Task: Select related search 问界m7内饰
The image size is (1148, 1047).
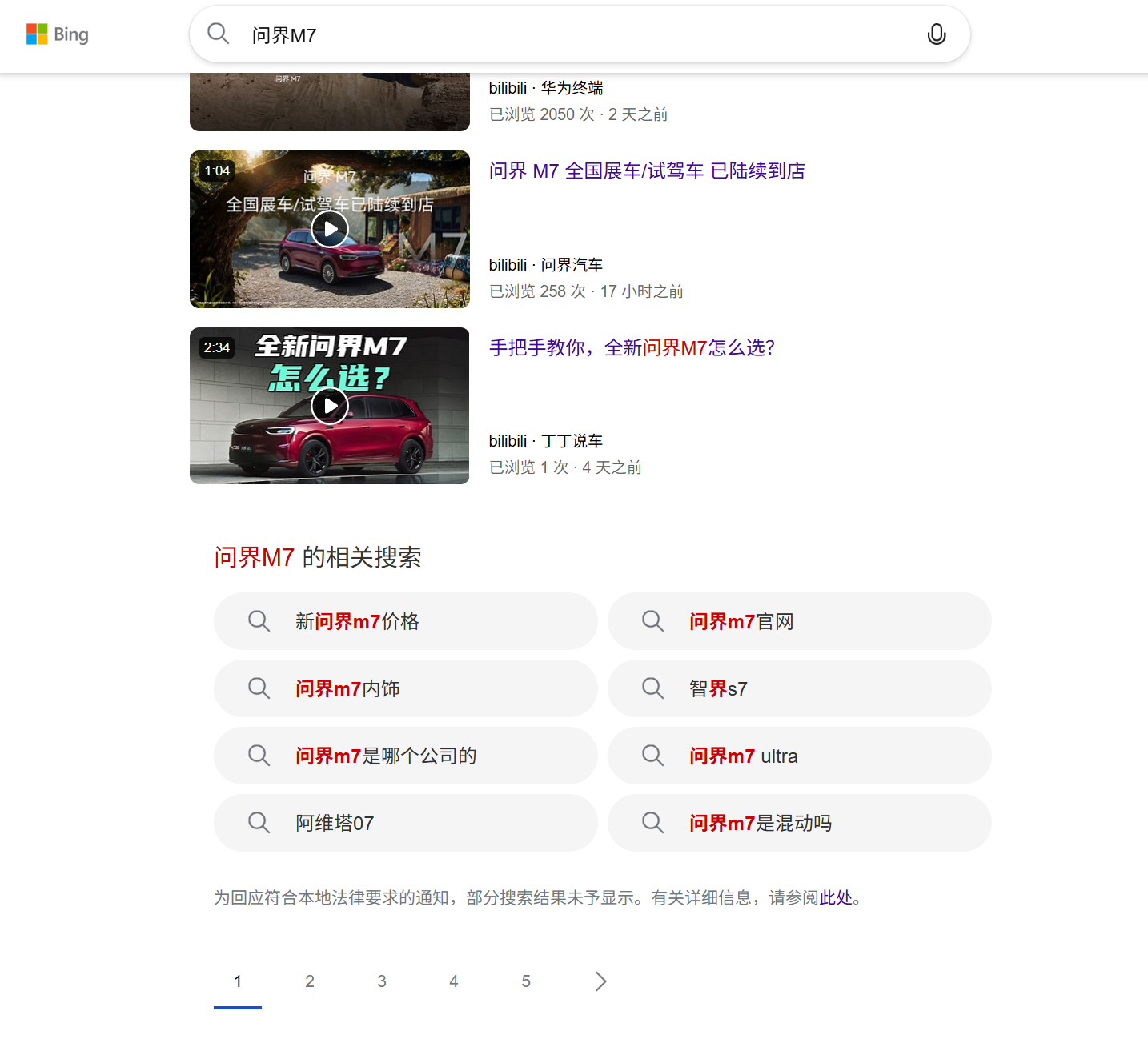Action: (x=406, y=688)
